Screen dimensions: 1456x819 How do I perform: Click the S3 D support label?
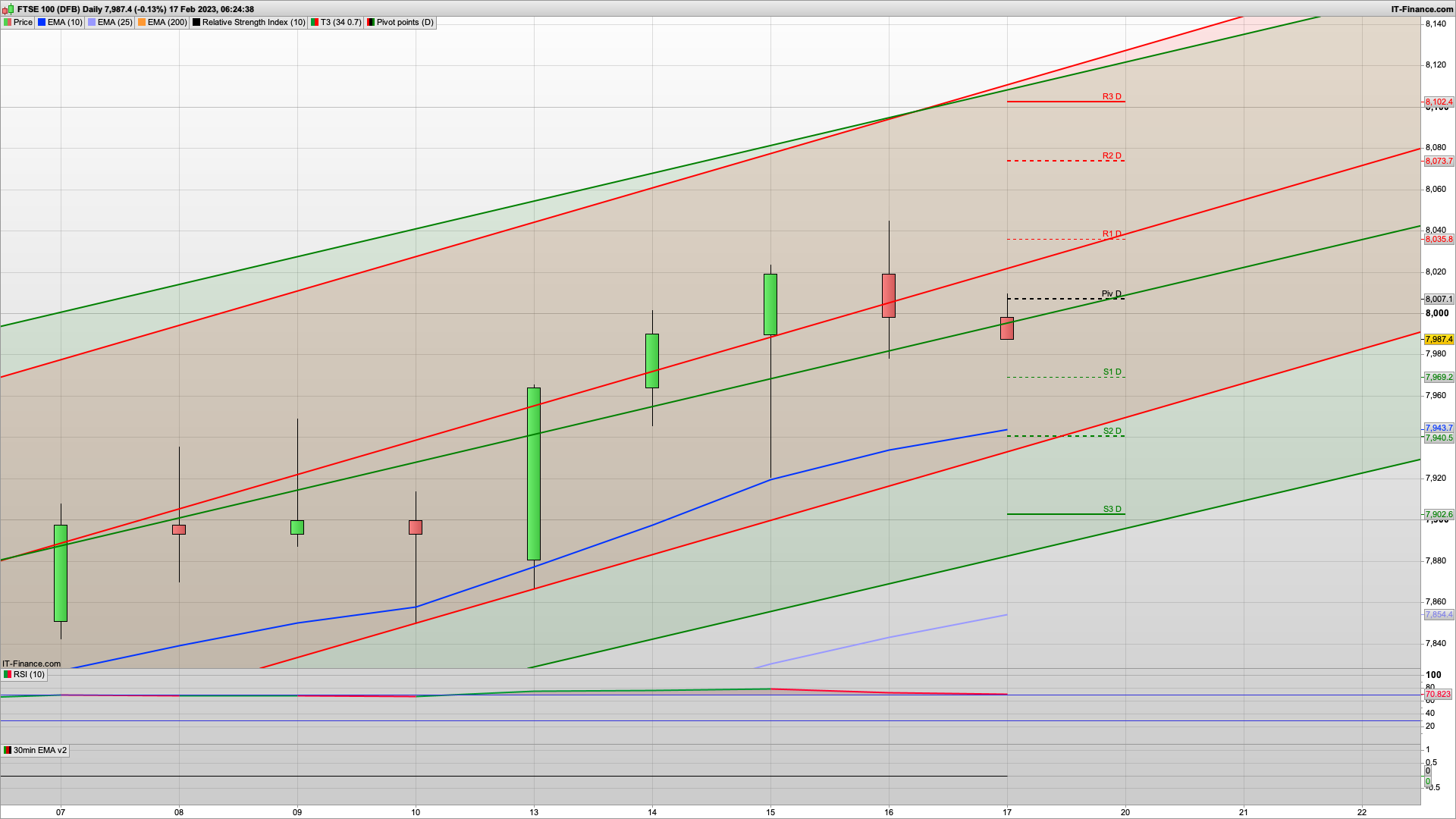pos(1111,510)
